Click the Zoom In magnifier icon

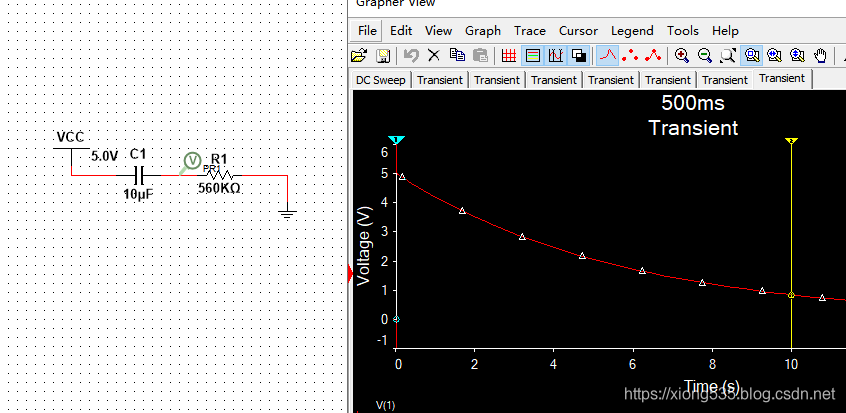point(682,55)
